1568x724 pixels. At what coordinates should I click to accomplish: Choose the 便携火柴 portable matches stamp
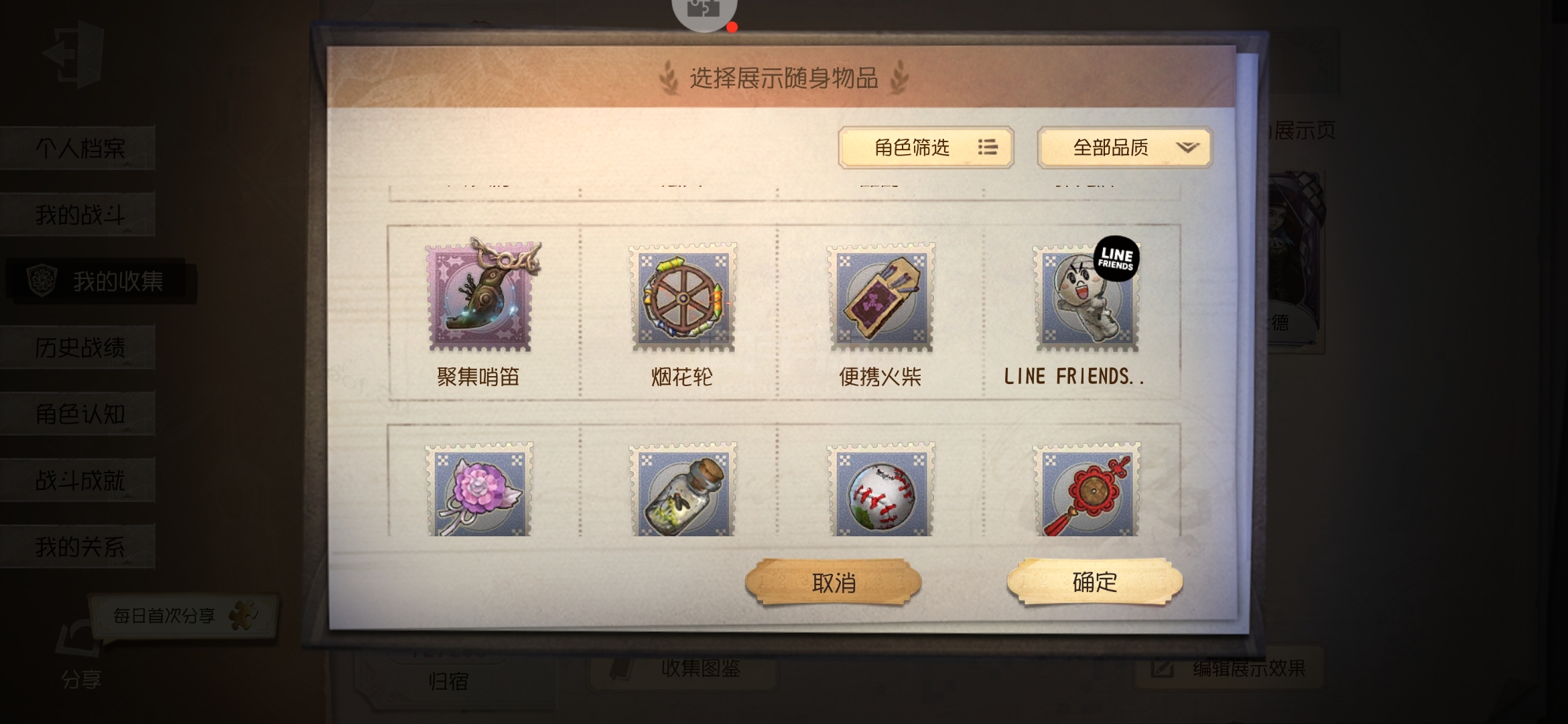click(881, 297)
